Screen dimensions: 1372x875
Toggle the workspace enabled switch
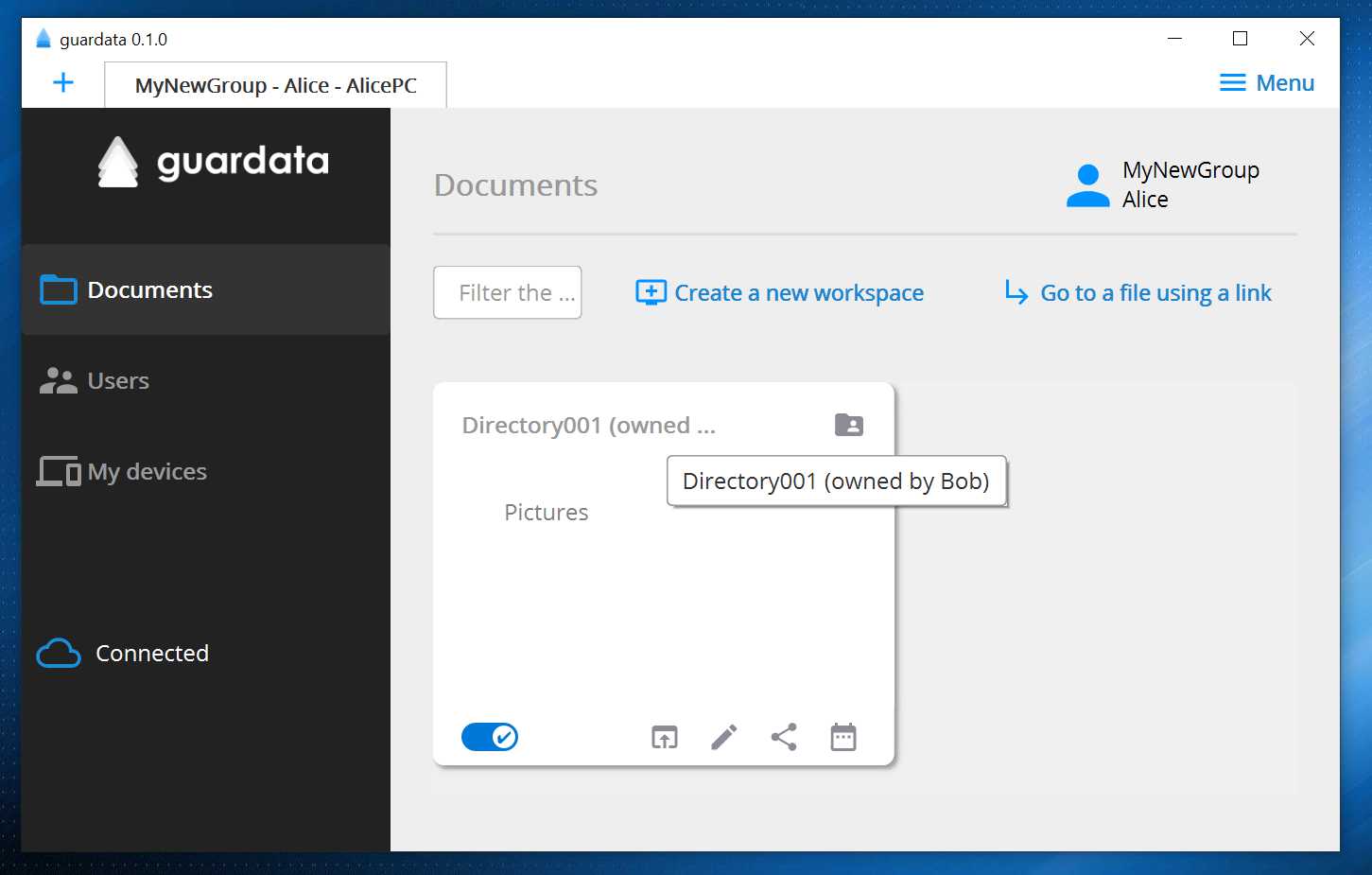coord(489,737)
